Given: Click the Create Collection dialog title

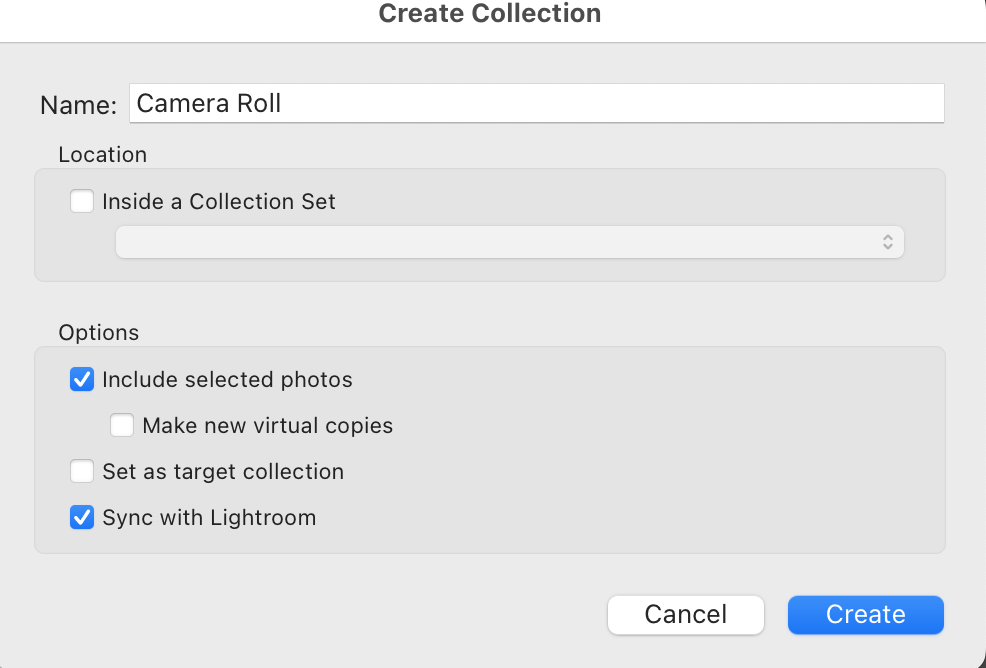Looking at the screenshot, I should 490,14.
